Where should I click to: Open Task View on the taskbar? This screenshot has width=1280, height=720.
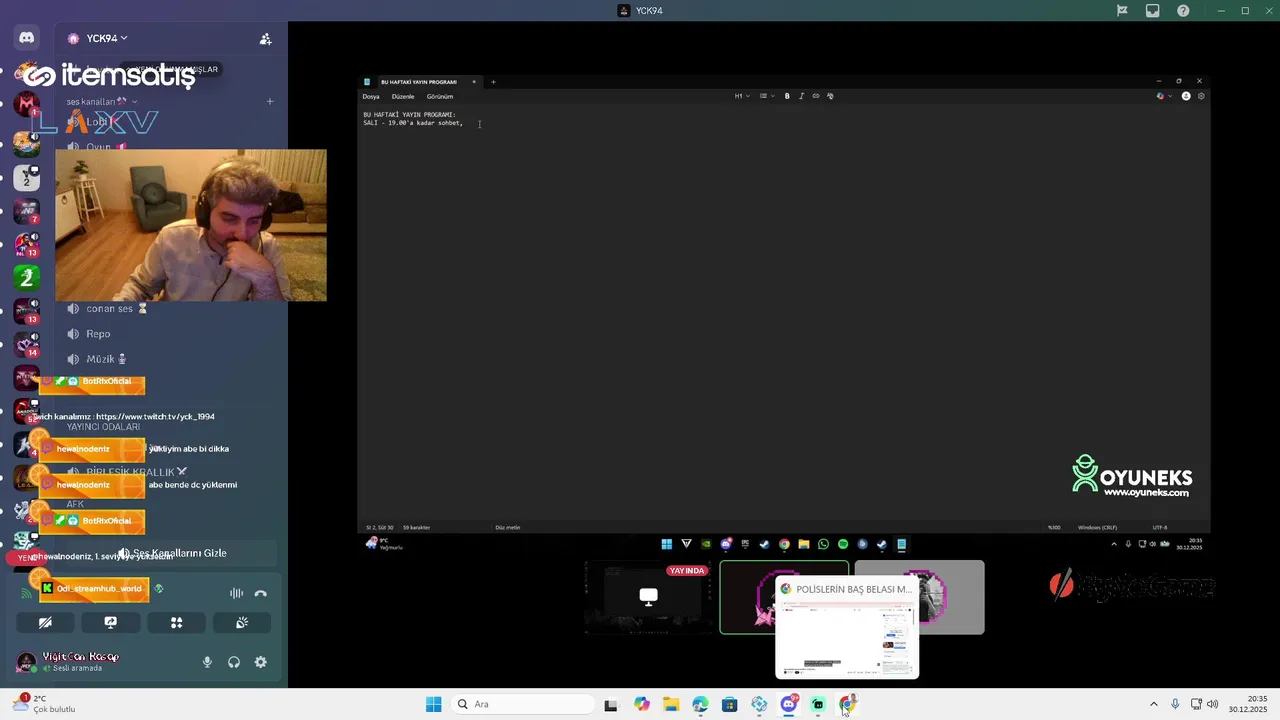click(611, 704)
